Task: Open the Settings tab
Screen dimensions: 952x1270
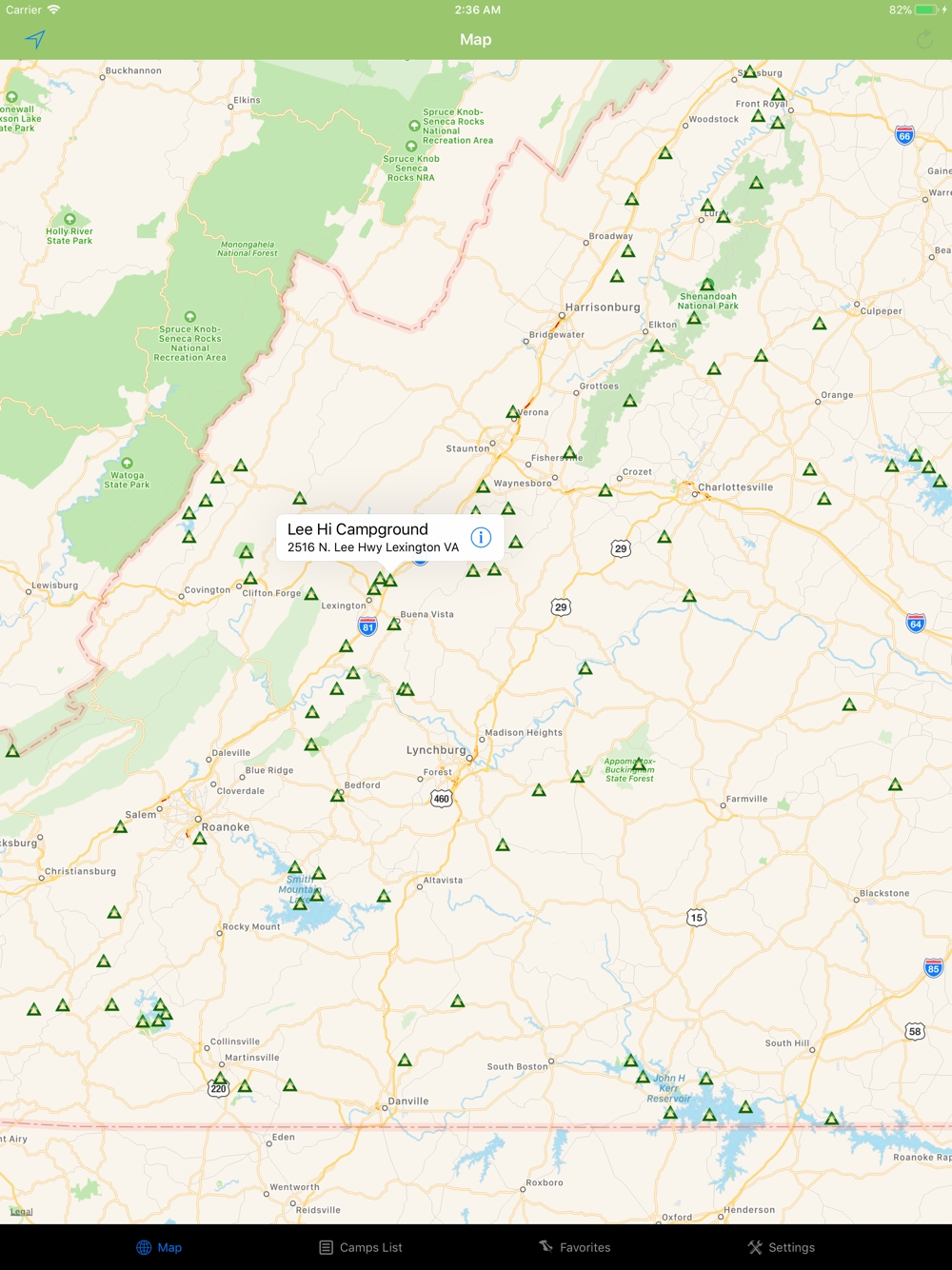Action: [781, 1247]
